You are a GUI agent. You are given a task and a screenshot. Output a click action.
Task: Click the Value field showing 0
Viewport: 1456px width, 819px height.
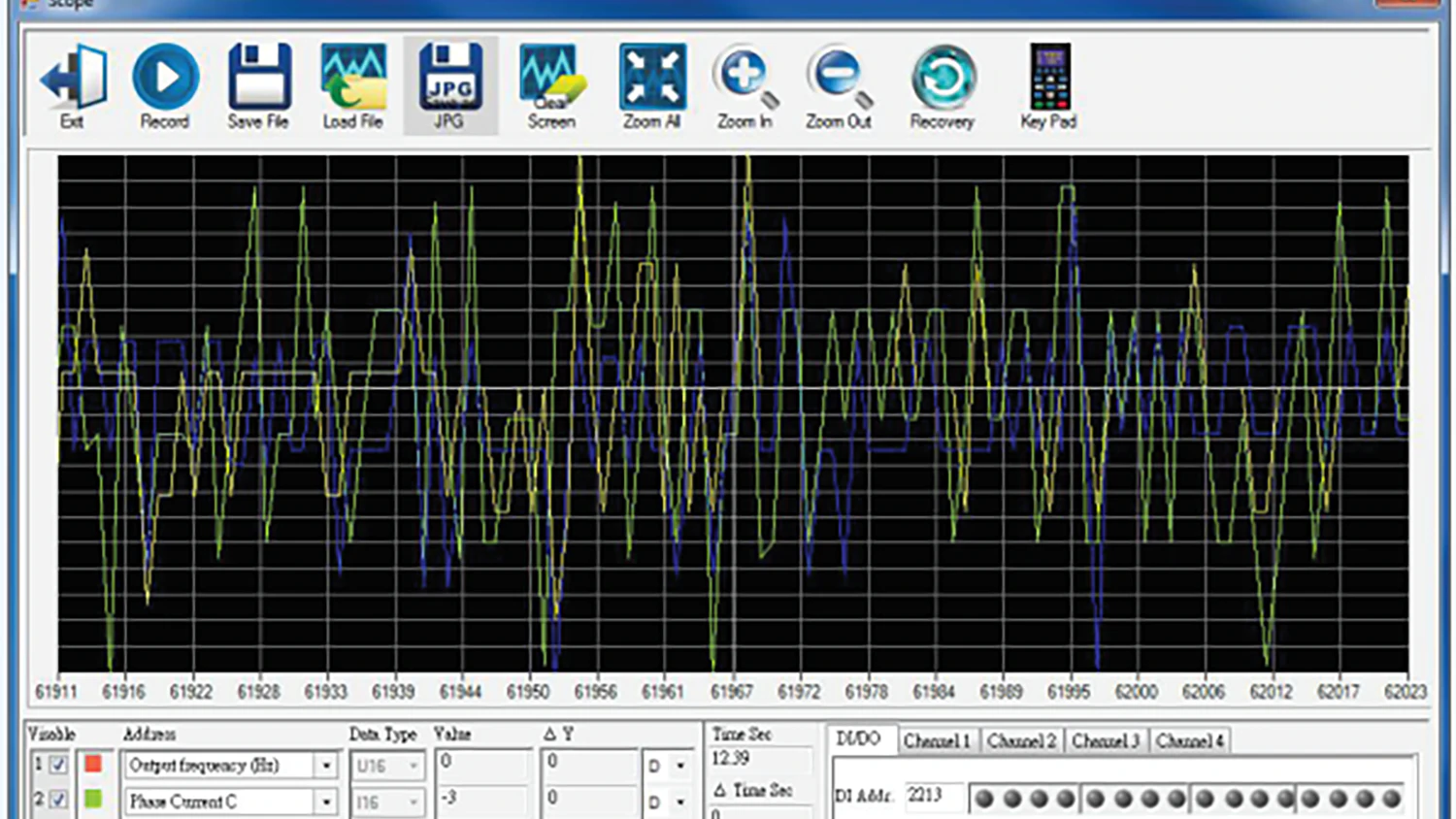[x=482, y=764]
